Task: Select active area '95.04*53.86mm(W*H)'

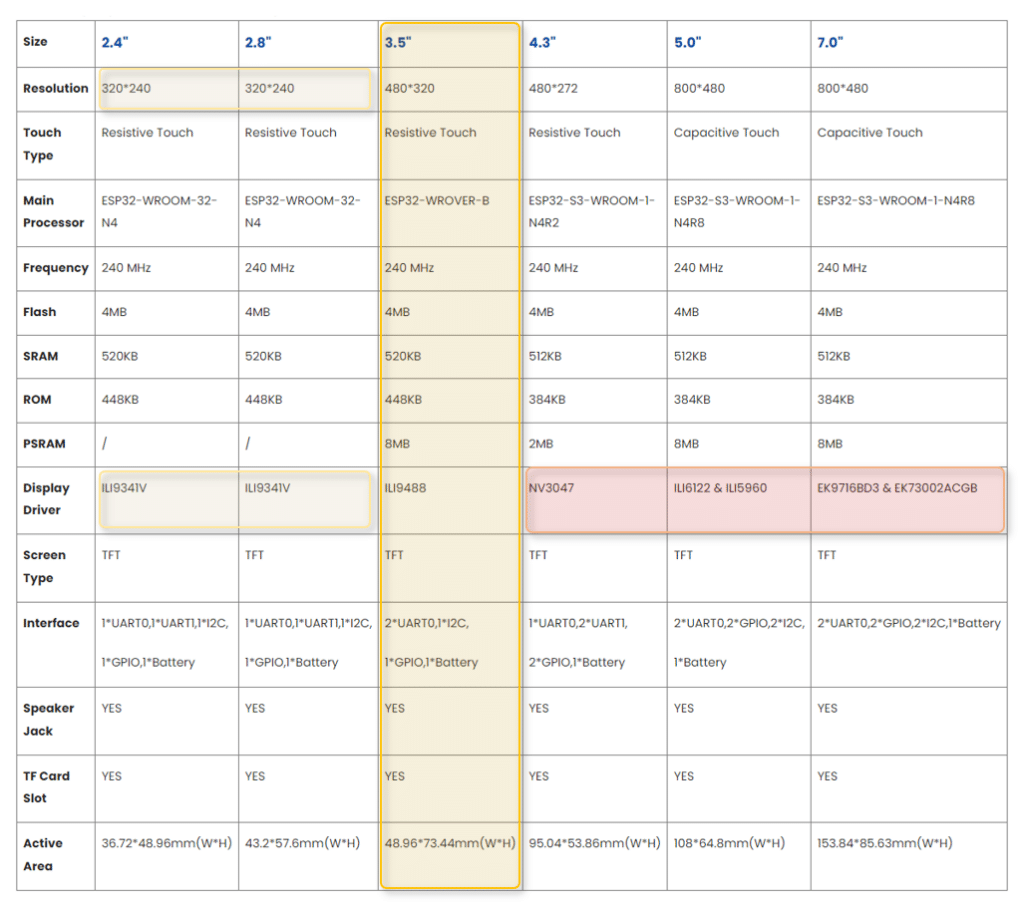Action: click(x=594, y=843)
